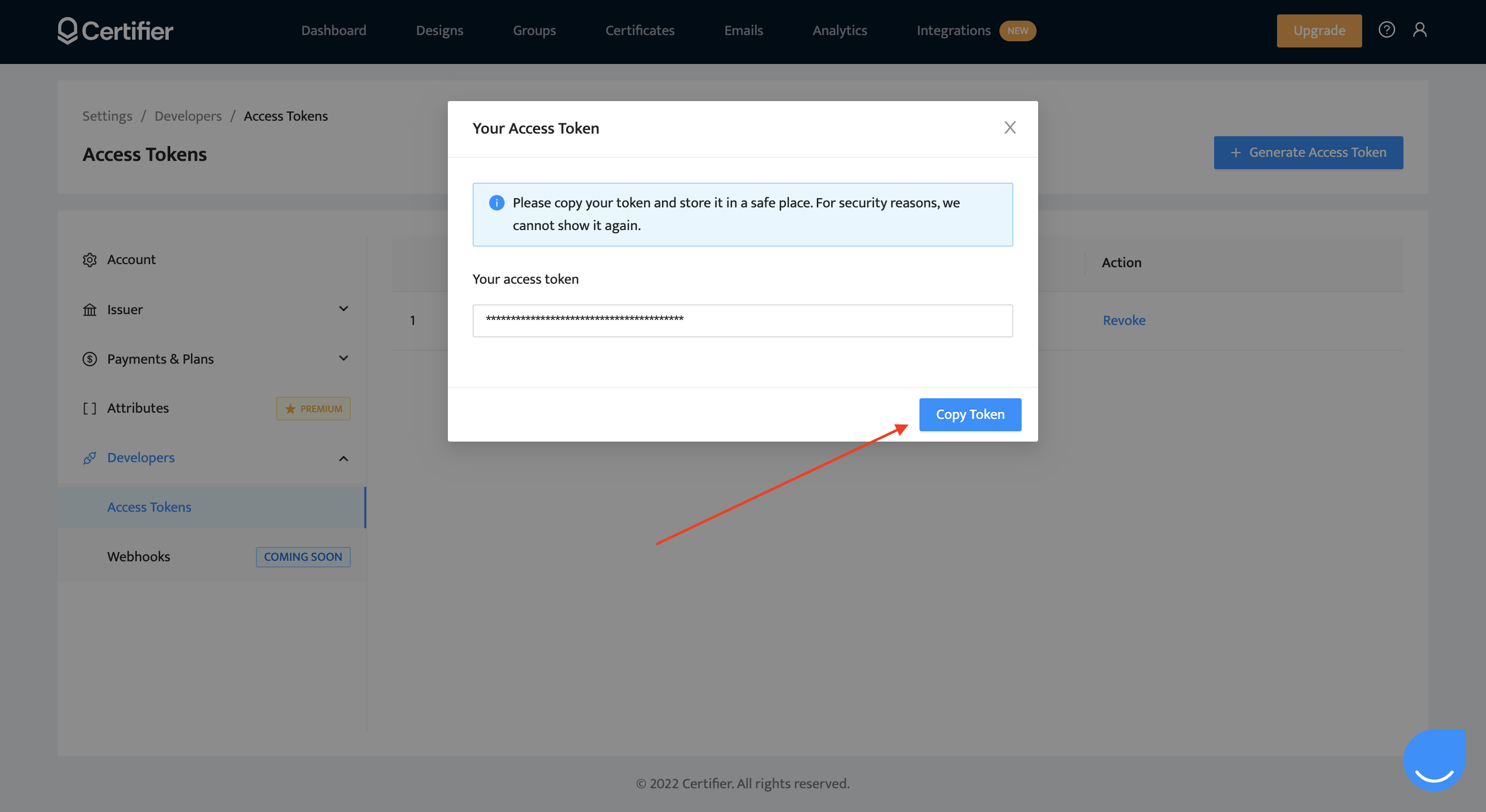
Task: Open the chat support bubble
Action: coord(1434,761)
